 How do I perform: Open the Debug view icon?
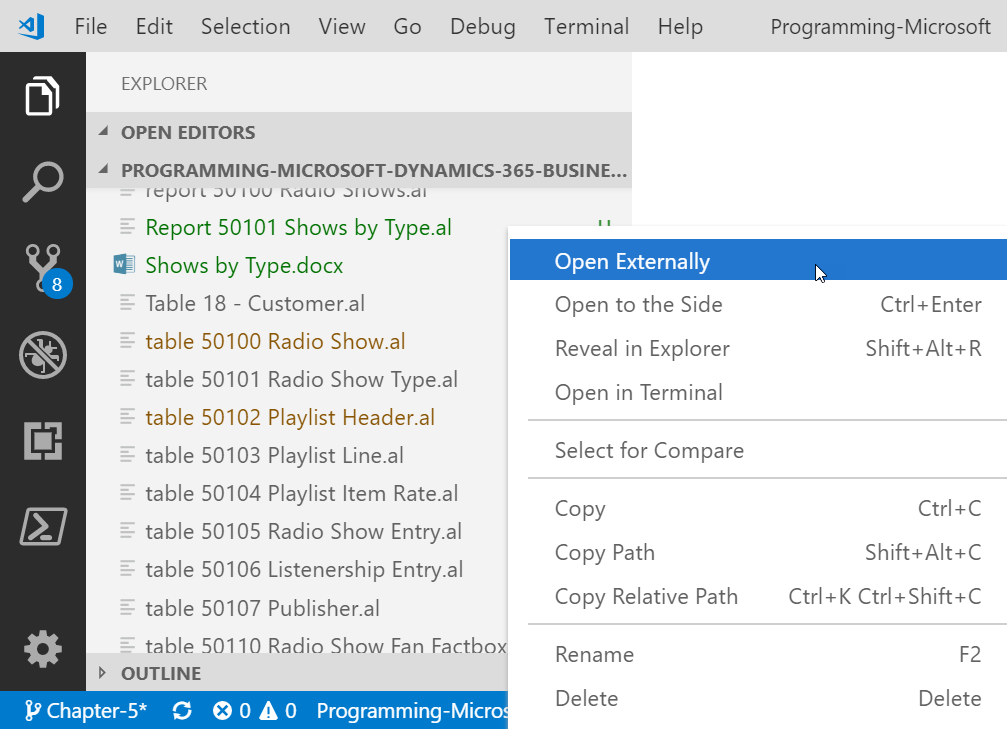pos(42,355)
